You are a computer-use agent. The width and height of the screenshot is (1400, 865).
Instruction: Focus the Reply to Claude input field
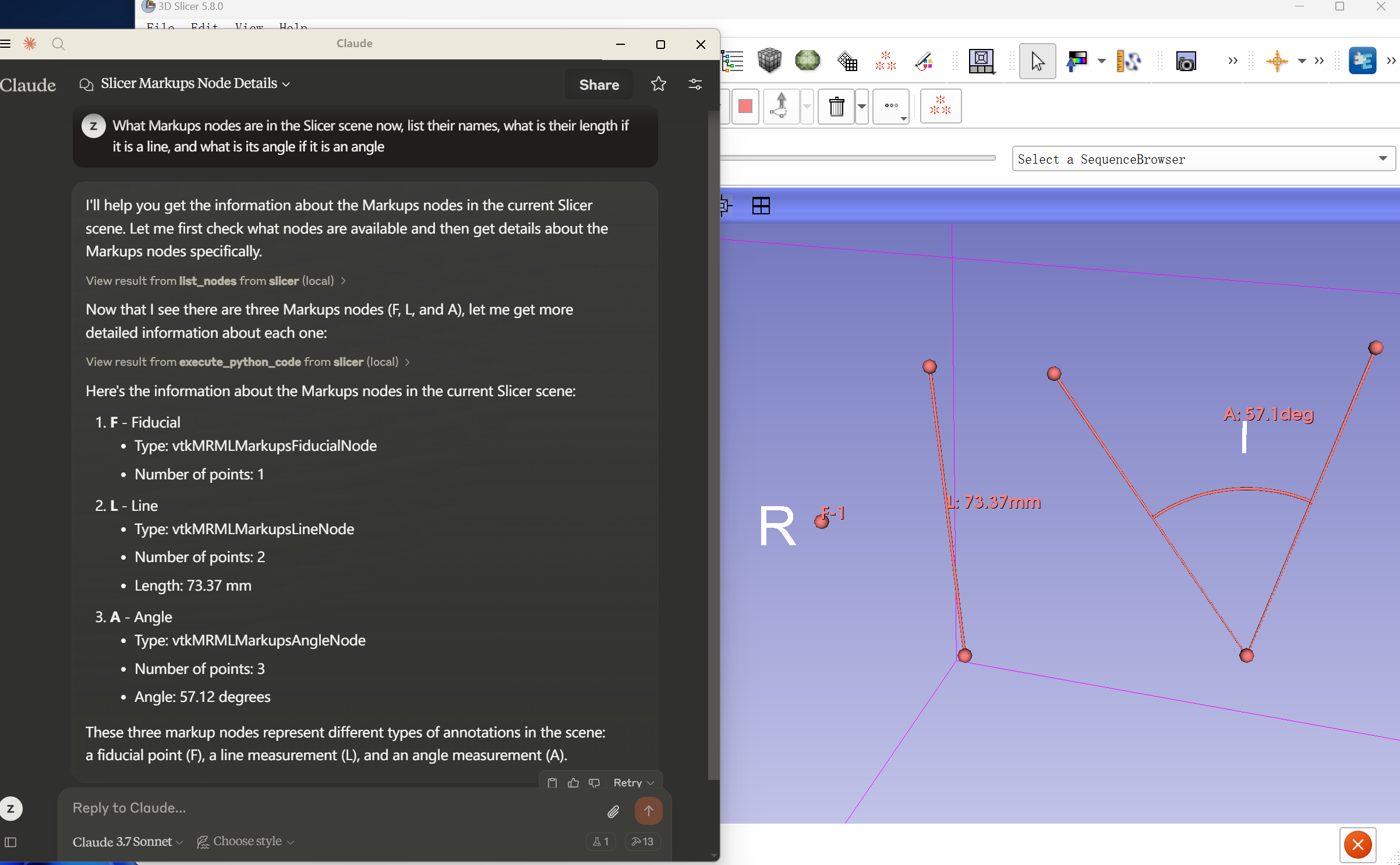[x=332, y=808]
